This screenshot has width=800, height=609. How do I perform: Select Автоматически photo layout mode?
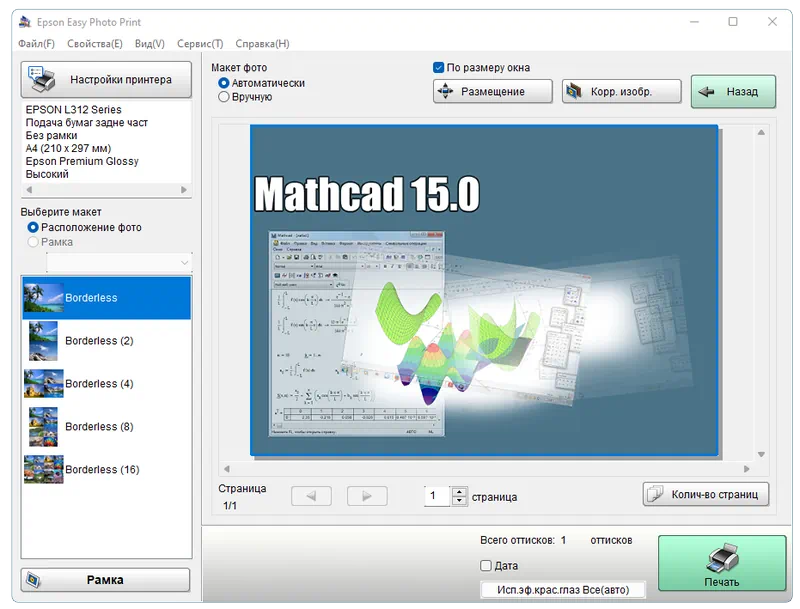tap(223, 83)
